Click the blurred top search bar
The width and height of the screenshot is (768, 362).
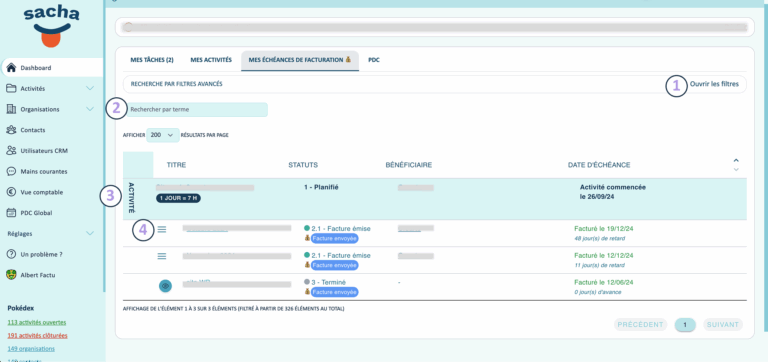click(434, 27)
